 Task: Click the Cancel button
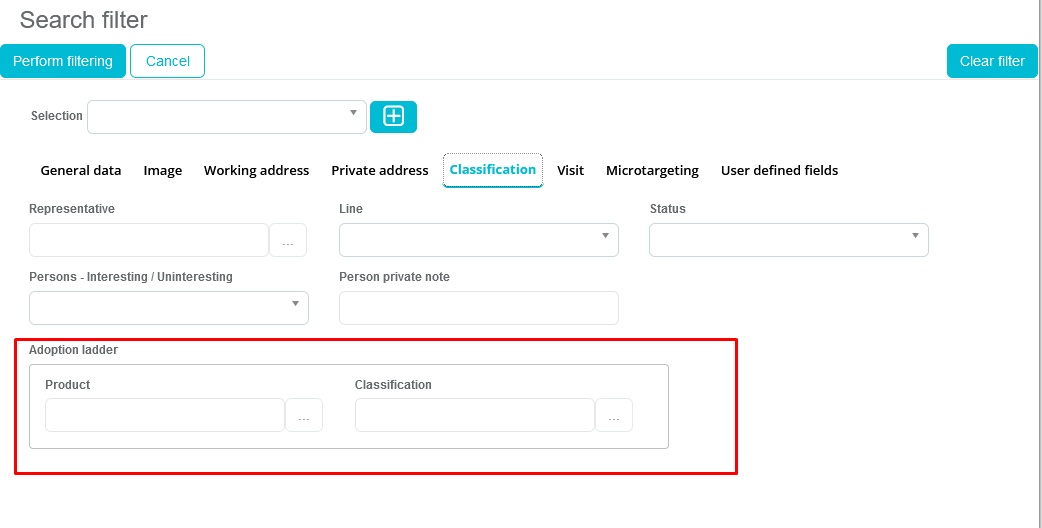pyautogui.click(x=168, y=61)
